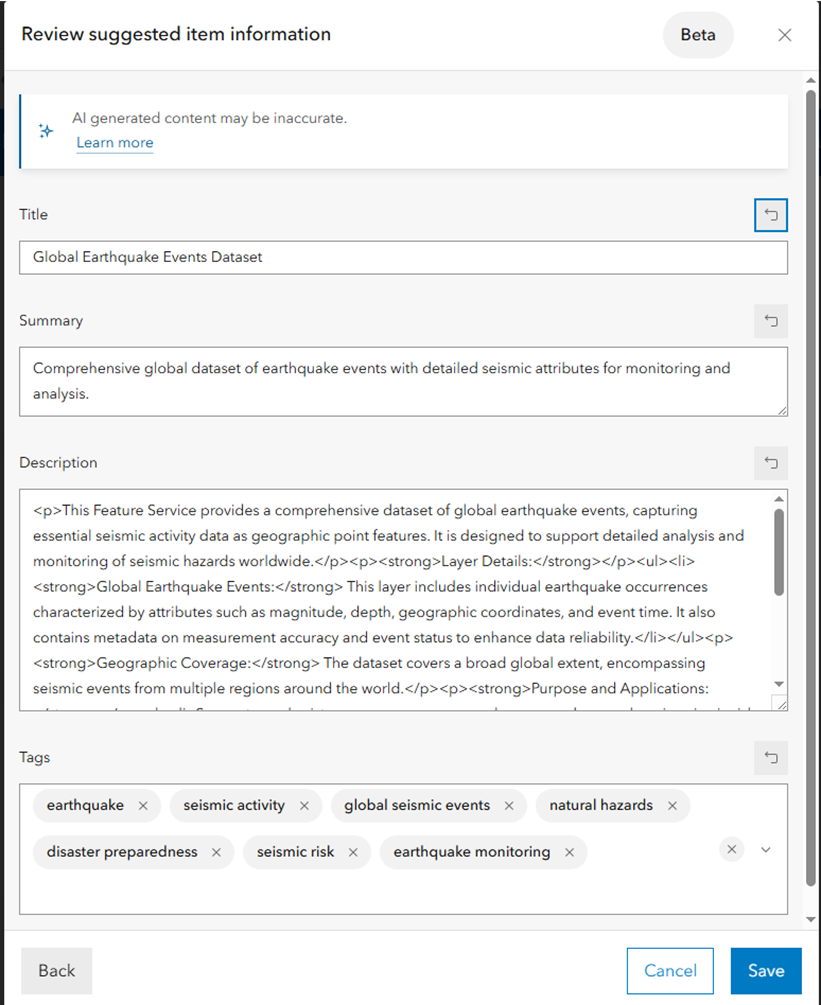821x1005 pixels.
Task: Cancel the review dialog
Action: 670,971
